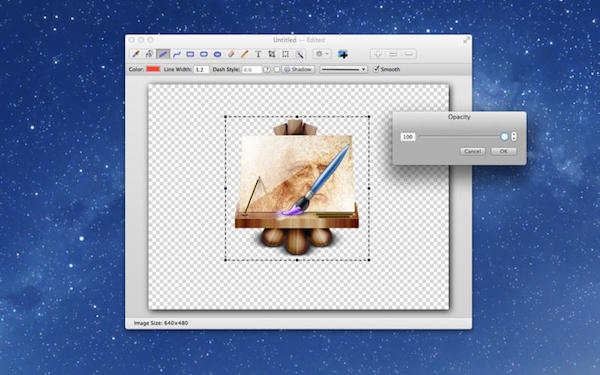This screenshot has height=375, width=600.
Task: Click the left-middle selection handle
Action: point(225,188)
